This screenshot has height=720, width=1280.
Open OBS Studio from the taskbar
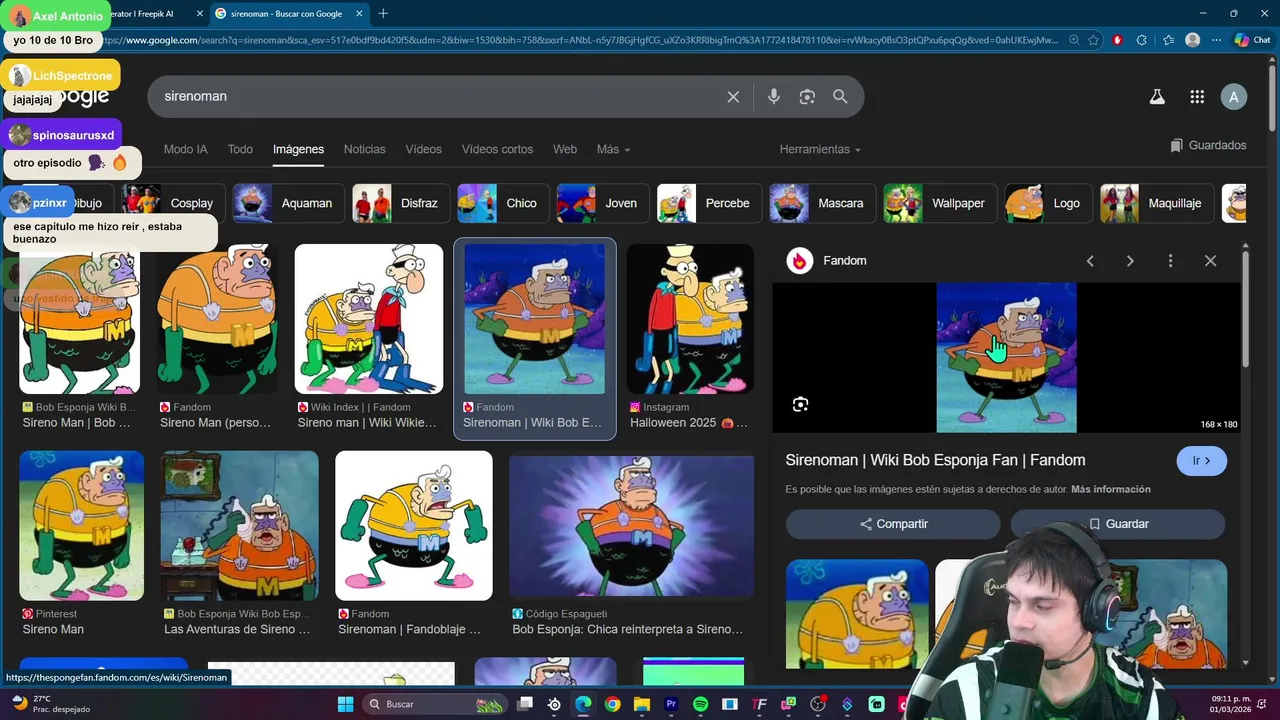818,704
